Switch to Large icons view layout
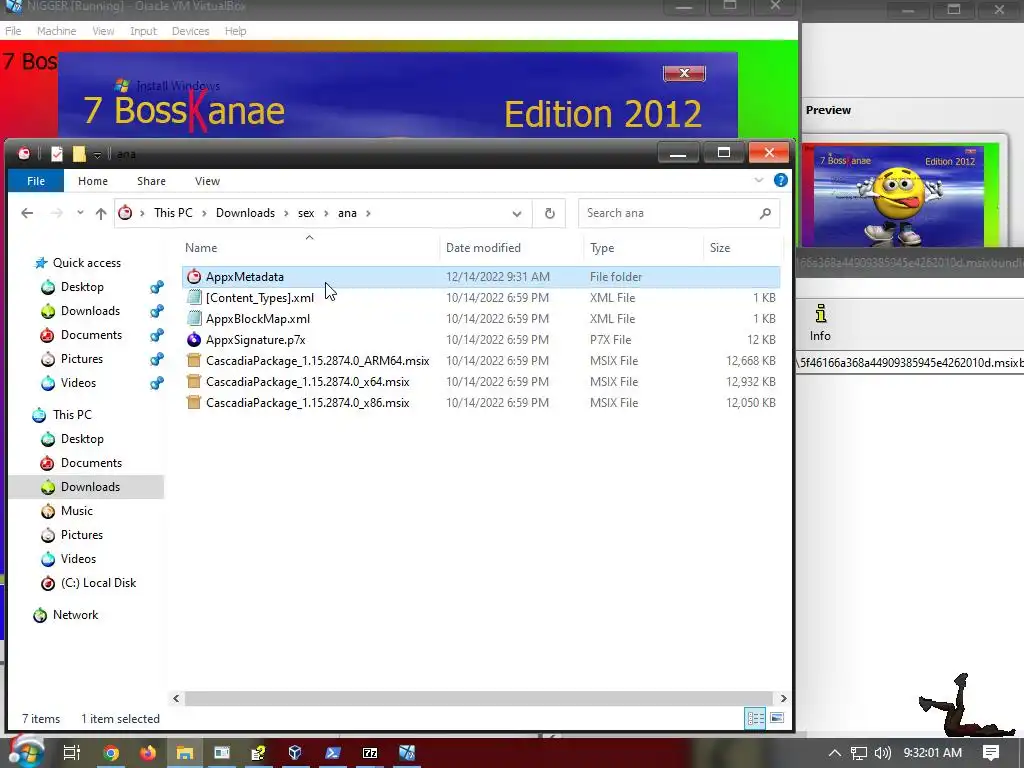1024x768 pixels. point(776,718)
